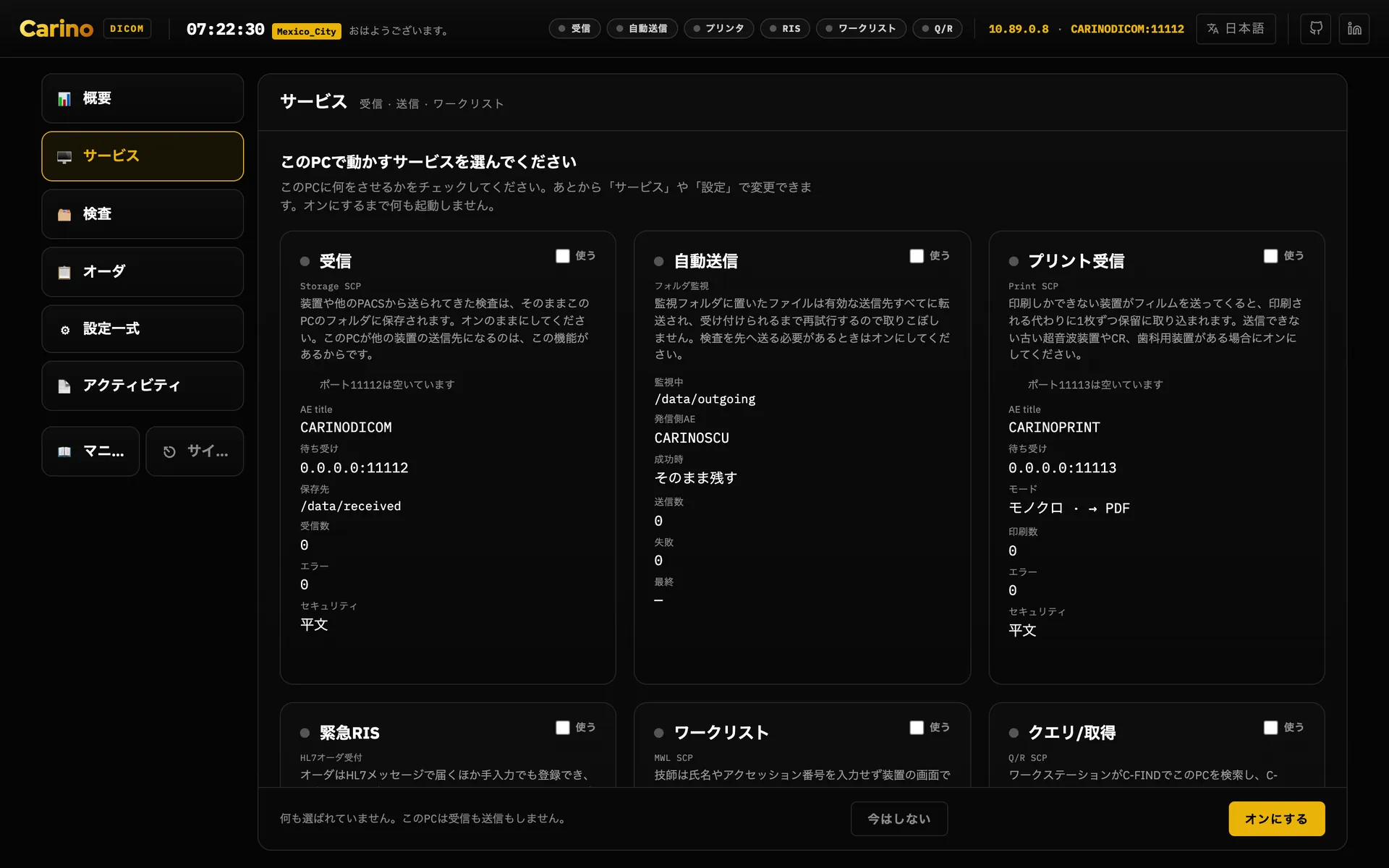Click the RIS status pill in header
This screenshot has height=868, width=1389.
tap(785, 29)
